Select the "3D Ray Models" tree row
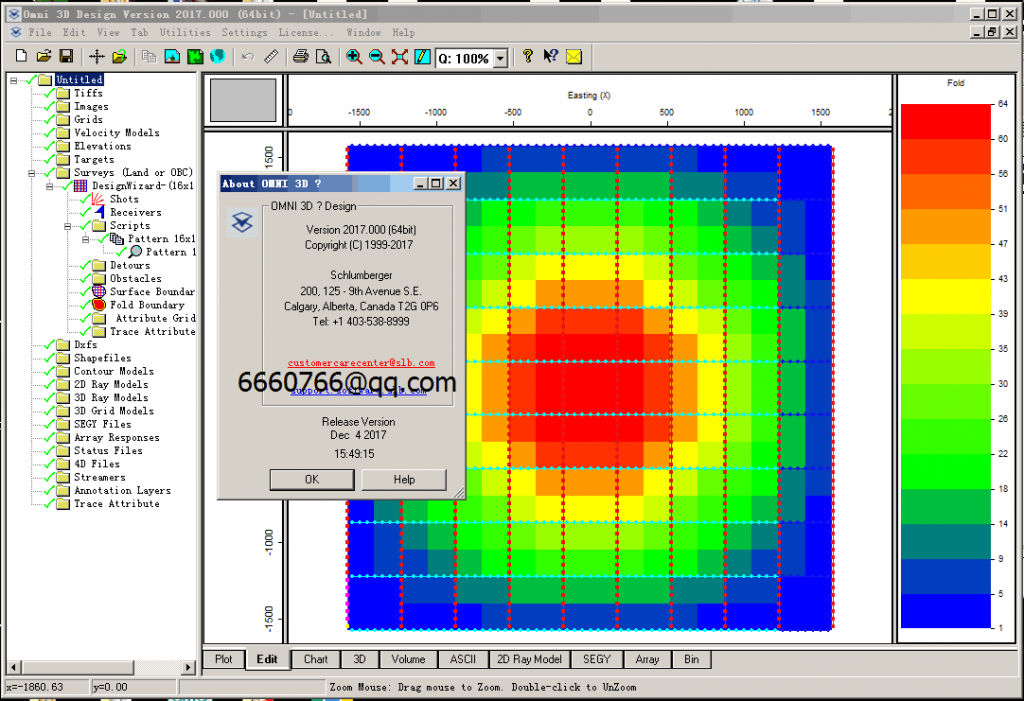This screenshot has width=1024, height=701. pyautogui.click(x=111, y=397)
